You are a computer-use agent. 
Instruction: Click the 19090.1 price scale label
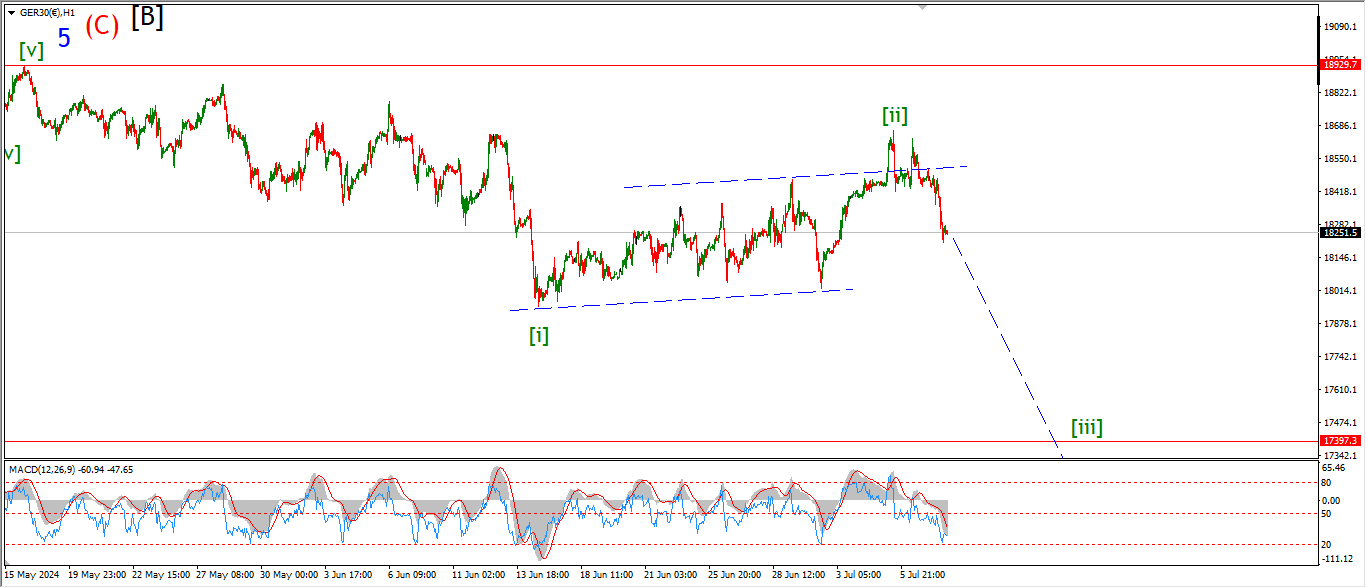[x=1338, y=27]
